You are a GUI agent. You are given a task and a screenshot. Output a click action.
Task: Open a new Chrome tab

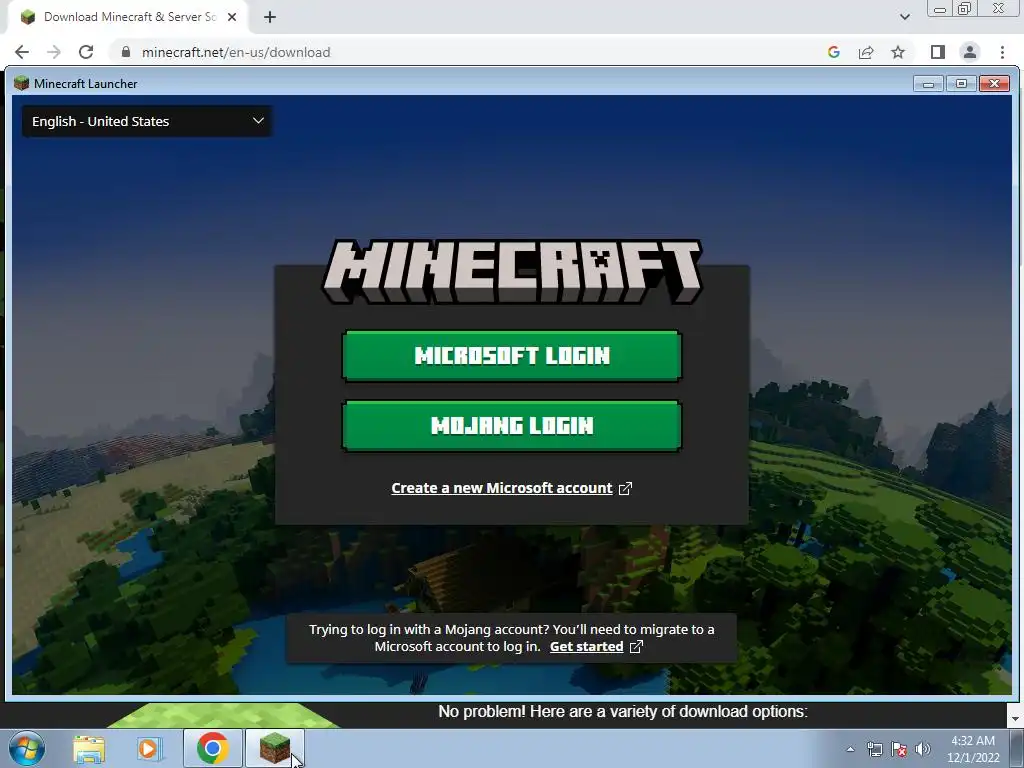coord(270,17)
